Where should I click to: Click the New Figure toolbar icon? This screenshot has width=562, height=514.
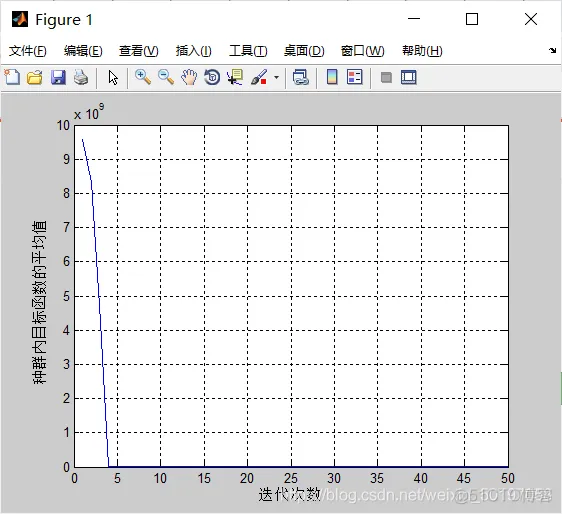coord(12,77)
